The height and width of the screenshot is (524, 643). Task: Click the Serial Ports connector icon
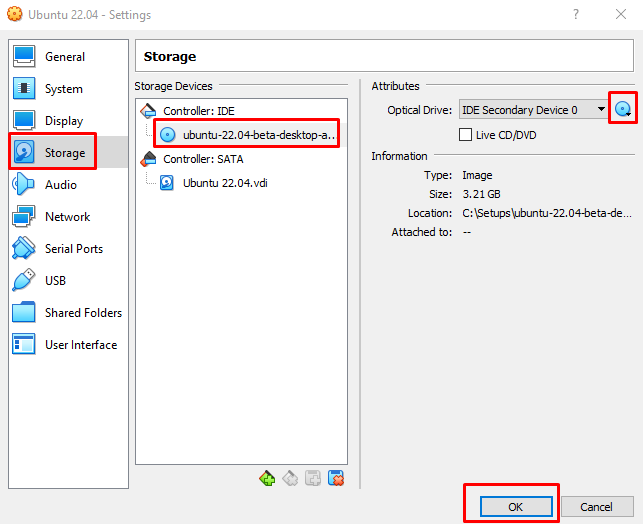24,248
